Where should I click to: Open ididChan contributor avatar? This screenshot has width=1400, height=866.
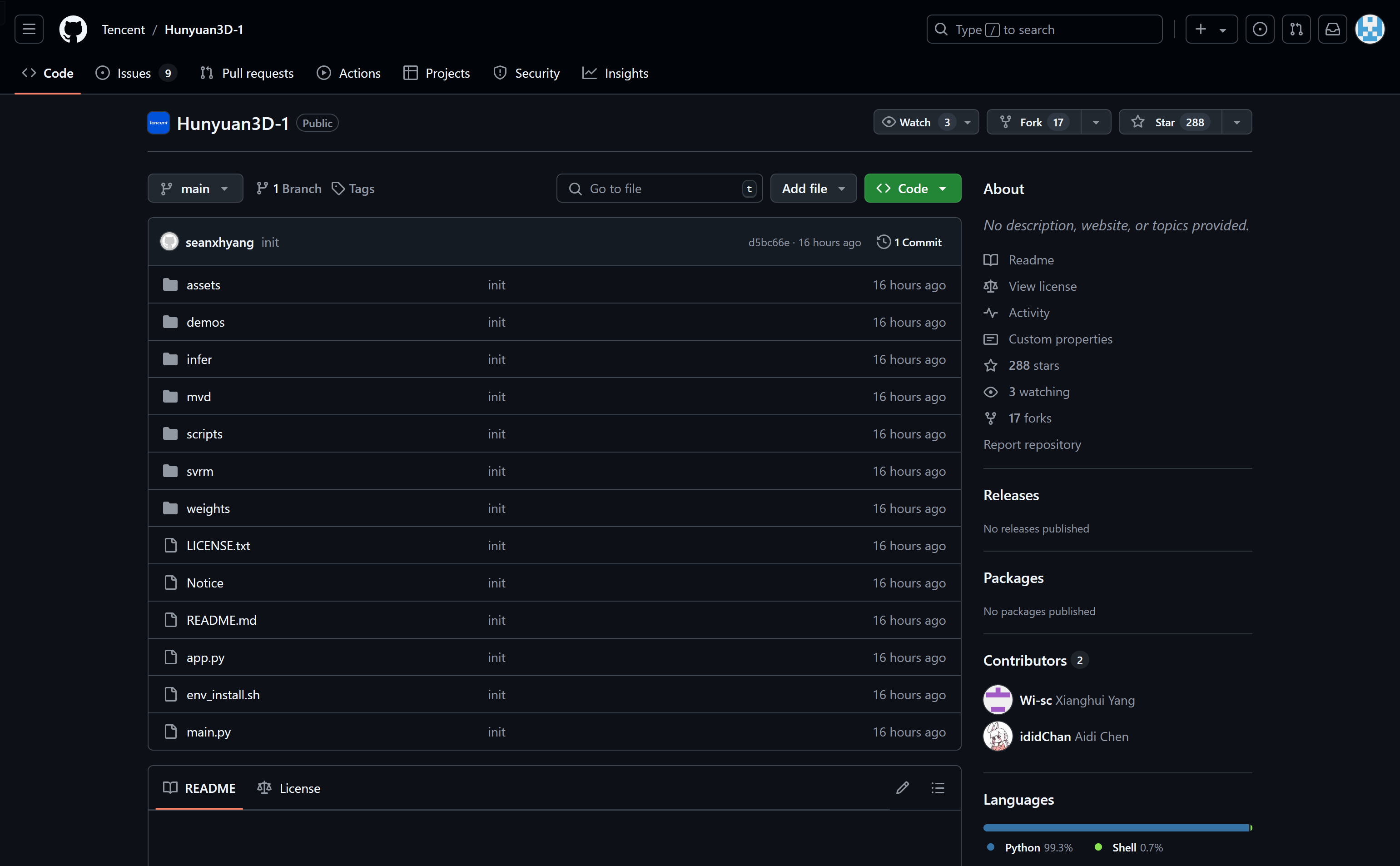(x=998, y=737)
